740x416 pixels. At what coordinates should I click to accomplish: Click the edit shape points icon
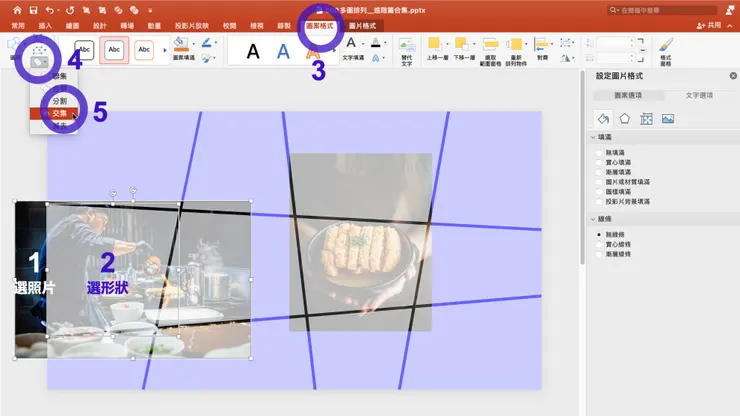coord(39,50)
